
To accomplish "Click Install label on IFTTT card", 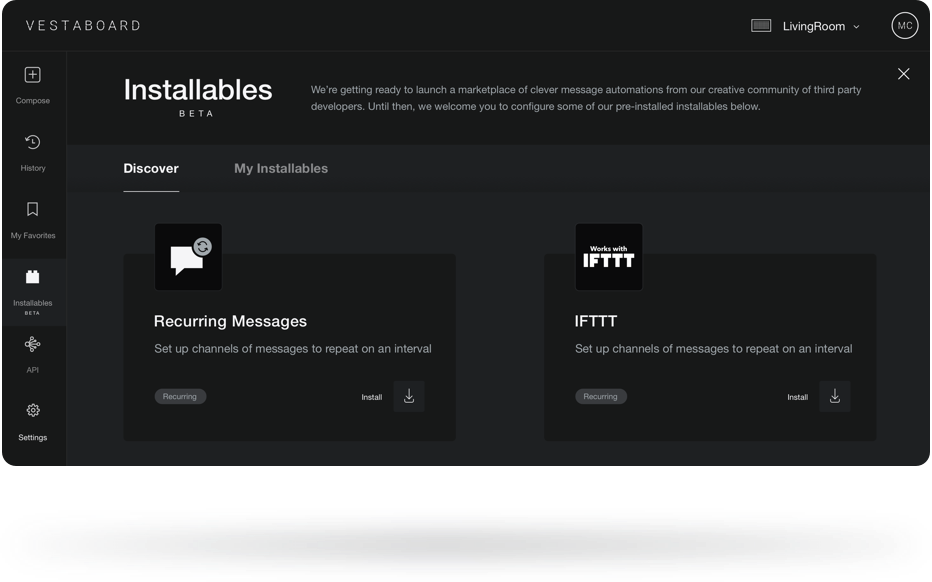I will coord(797,397).
